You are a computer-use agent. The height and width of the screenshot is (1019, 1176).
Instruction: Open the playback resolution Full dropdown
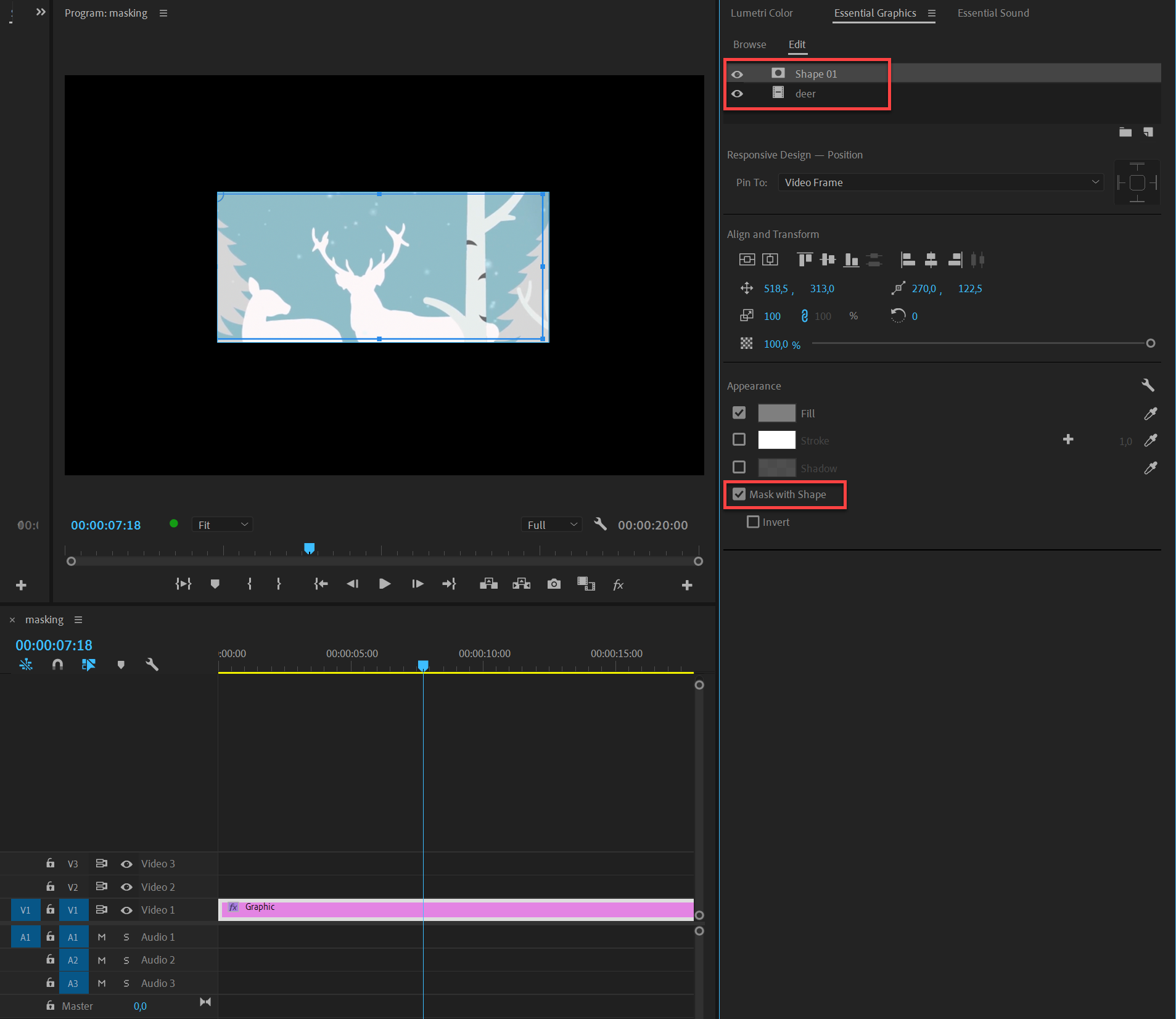pos(551,524)
